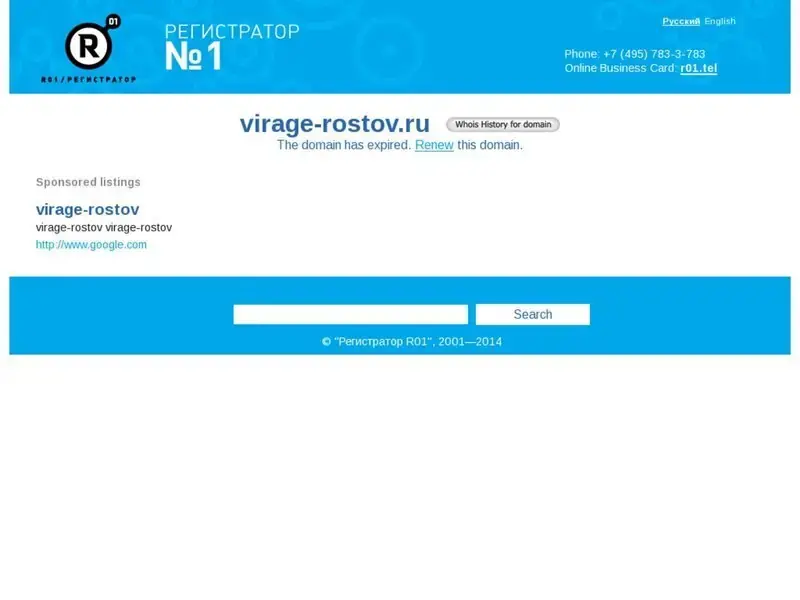Visit the http://www.google.com listing URL
Viewport: 800px width, 600px height.
coord(91,244)
